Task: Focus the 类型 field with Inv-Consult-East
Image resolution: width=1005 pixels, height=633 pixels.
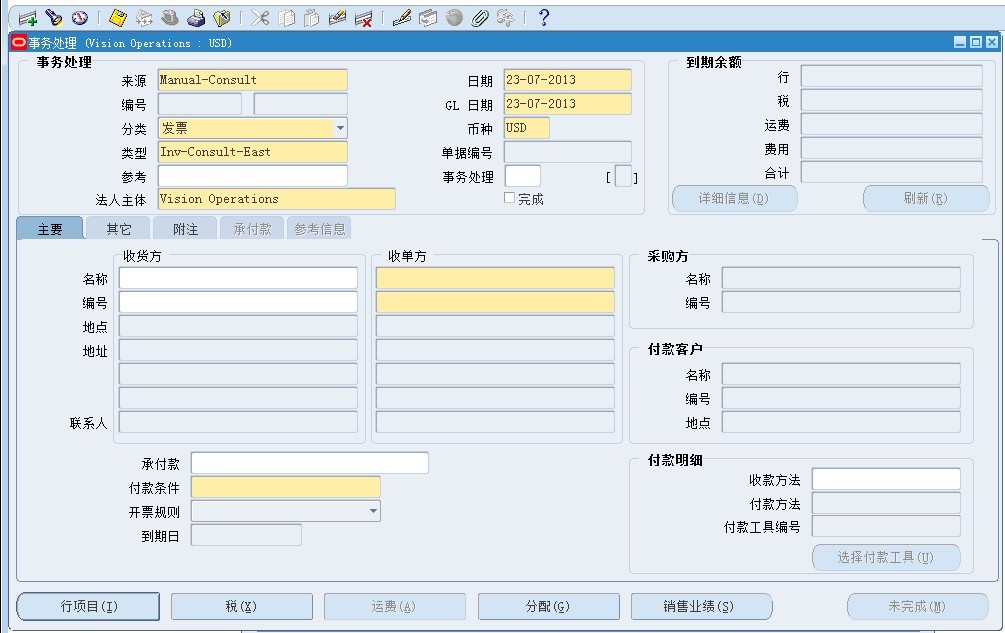Action: (x=253, y=152)
